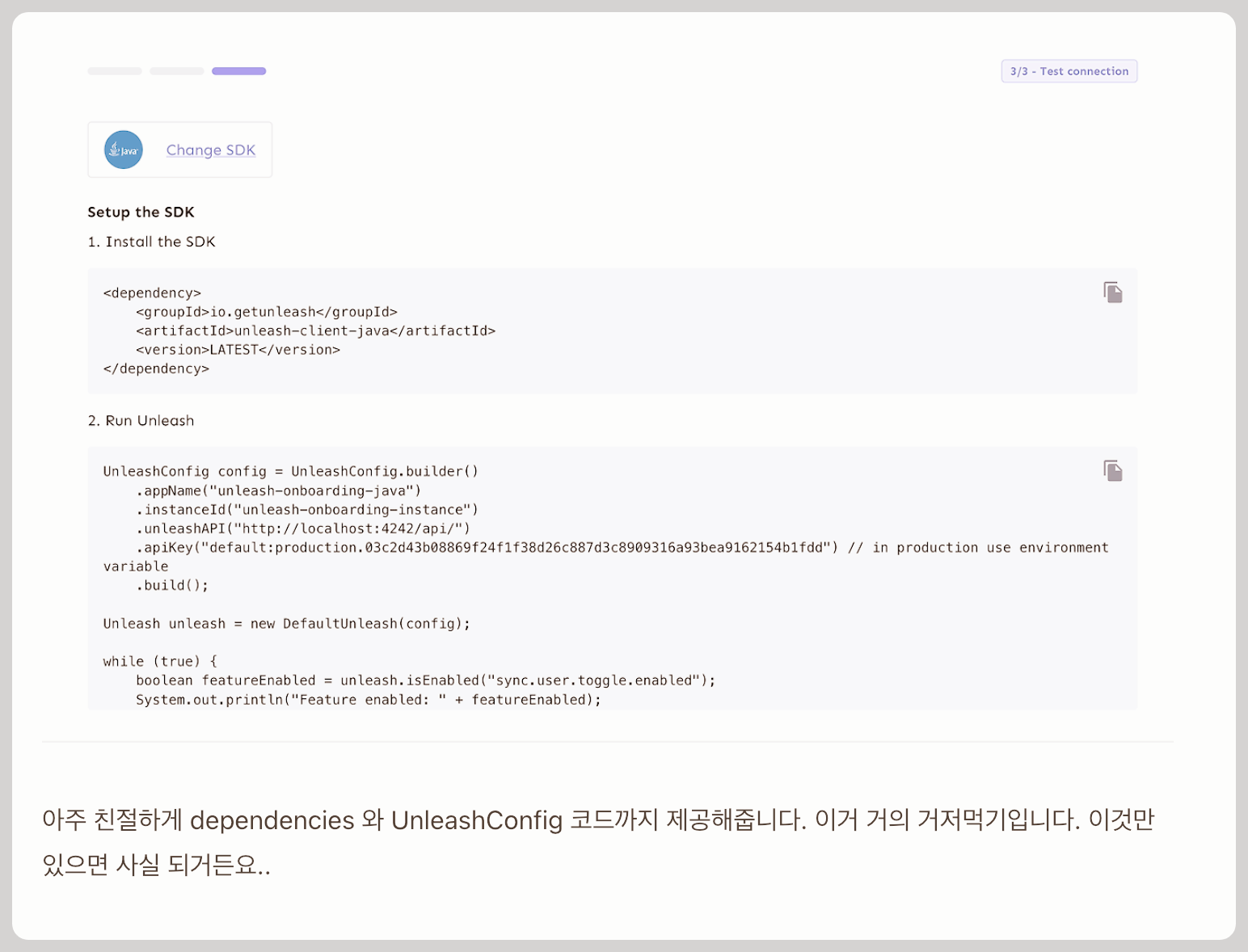Click the 3/3 - Test connection badge
Image resolution: width=1248 pixels, height=952 pixels.
[1069, 71]
